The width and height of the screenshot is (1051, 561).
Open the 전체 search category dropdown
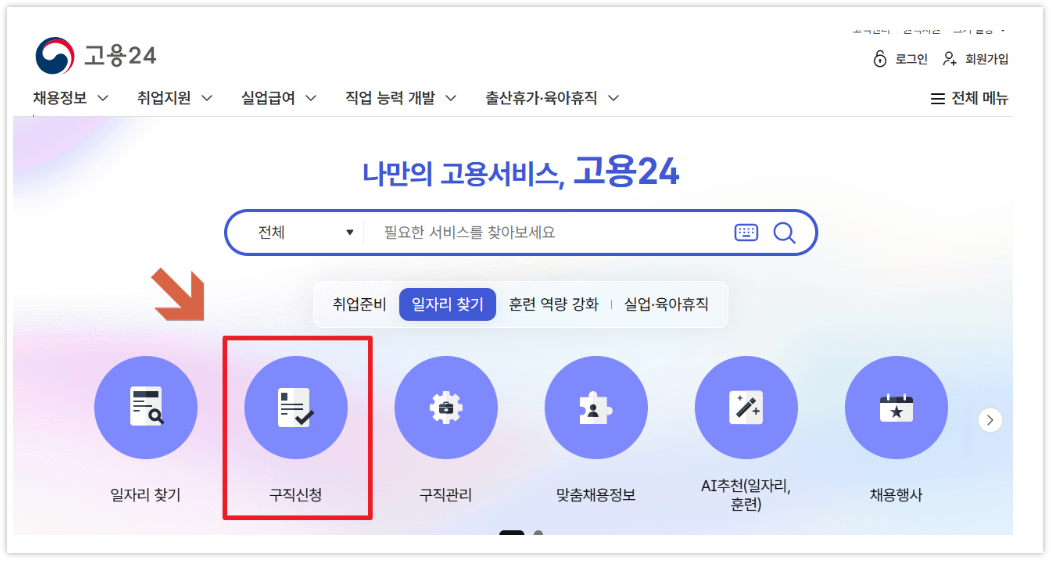tap(305, 233)
